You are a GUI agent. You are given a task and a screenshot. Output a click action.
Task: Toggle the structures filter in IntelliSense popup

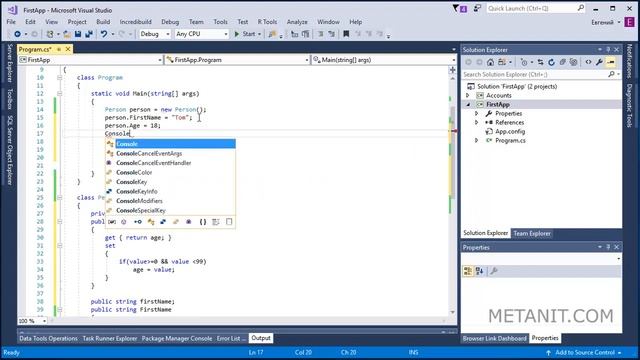point(163,222)
